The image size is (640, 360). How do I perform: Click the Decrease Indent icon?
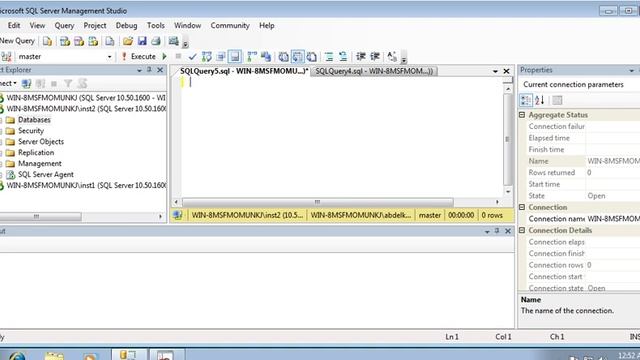click(x=361, y=57)
